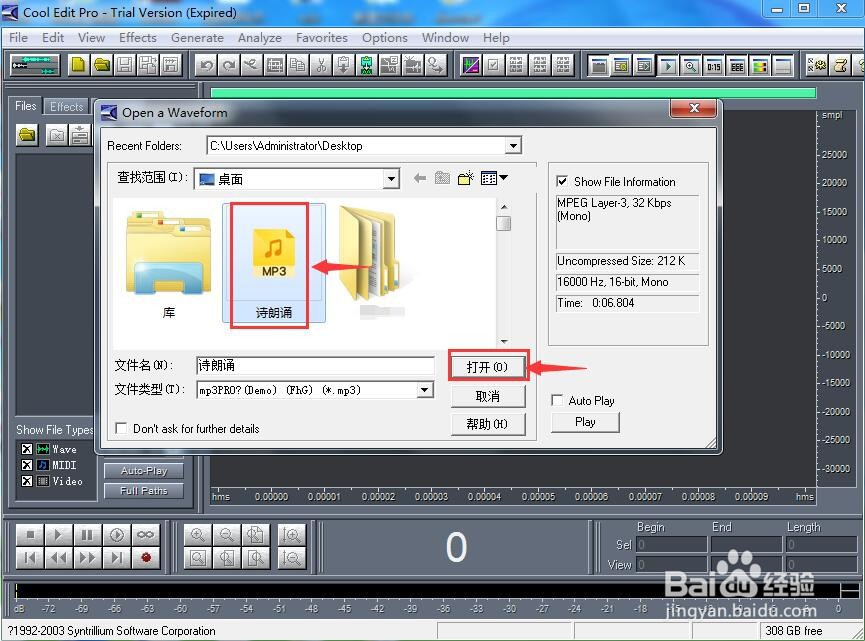Click the New file icon in toolbar
Image resolution: width=865 pixels, height=641 pixels.
click(x=78, y=66)
